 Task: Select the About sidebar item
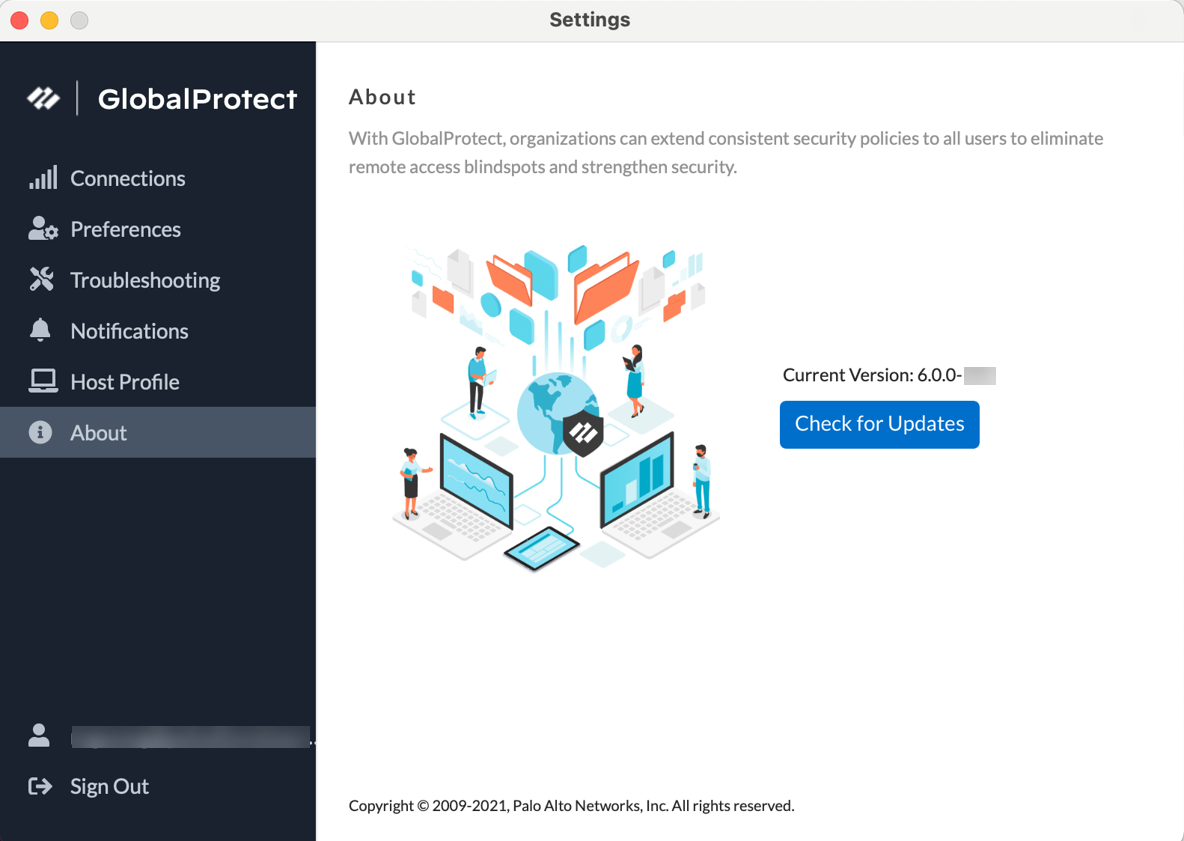tap(99, 433)
